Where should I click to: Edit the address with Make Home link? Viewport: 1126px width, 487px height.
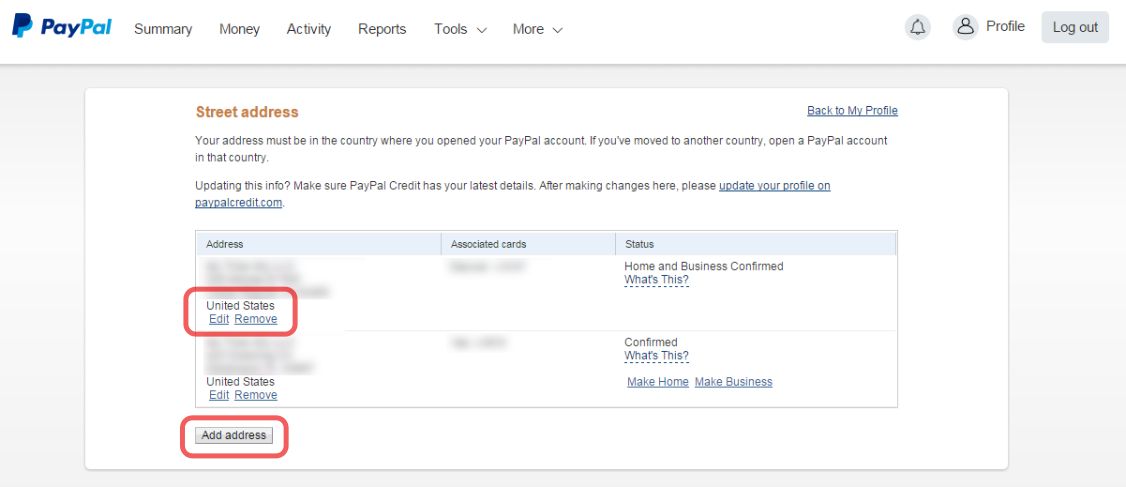coord(219,395)
